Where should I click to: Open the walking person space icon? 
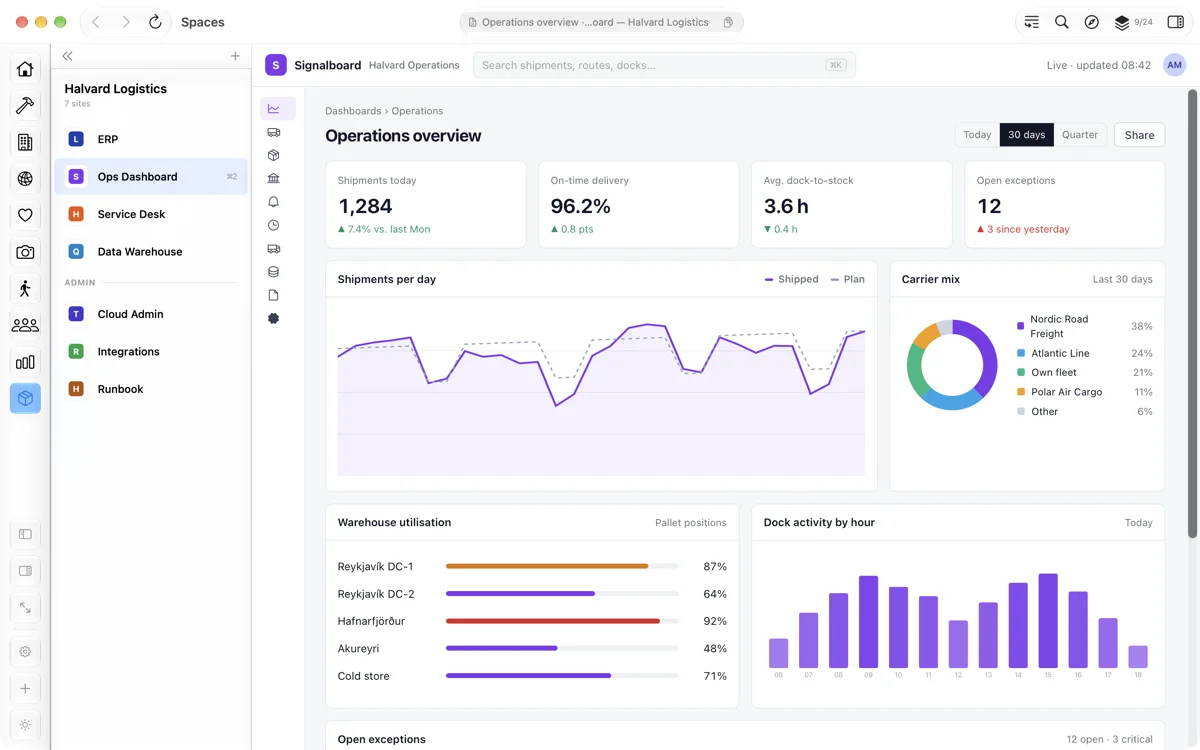pos(25,289)
